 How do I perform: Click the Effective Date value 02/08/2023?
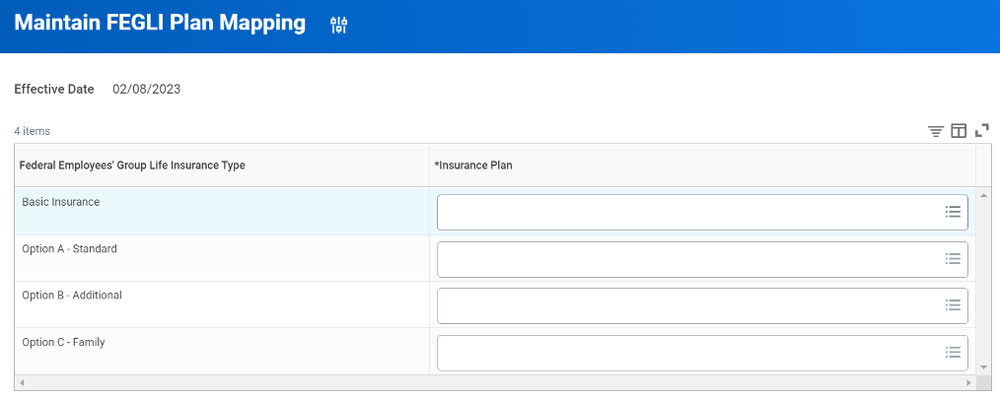(x=147, y=89)
